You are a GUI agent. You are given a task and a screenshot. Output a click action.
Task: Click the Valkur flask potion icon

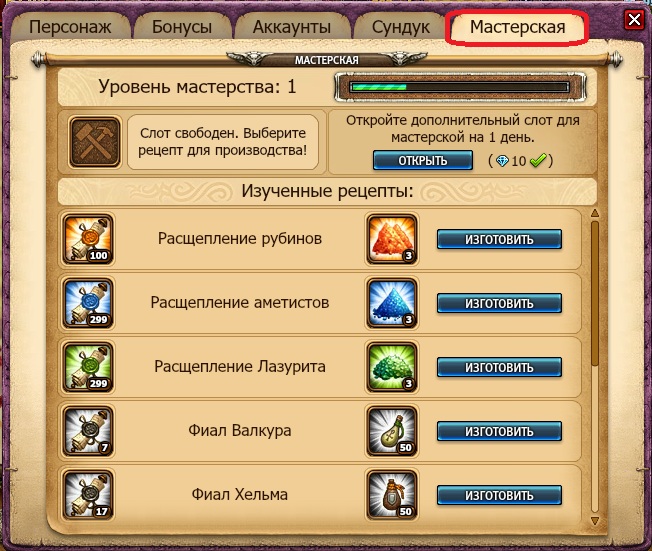[x=392, y=431]
